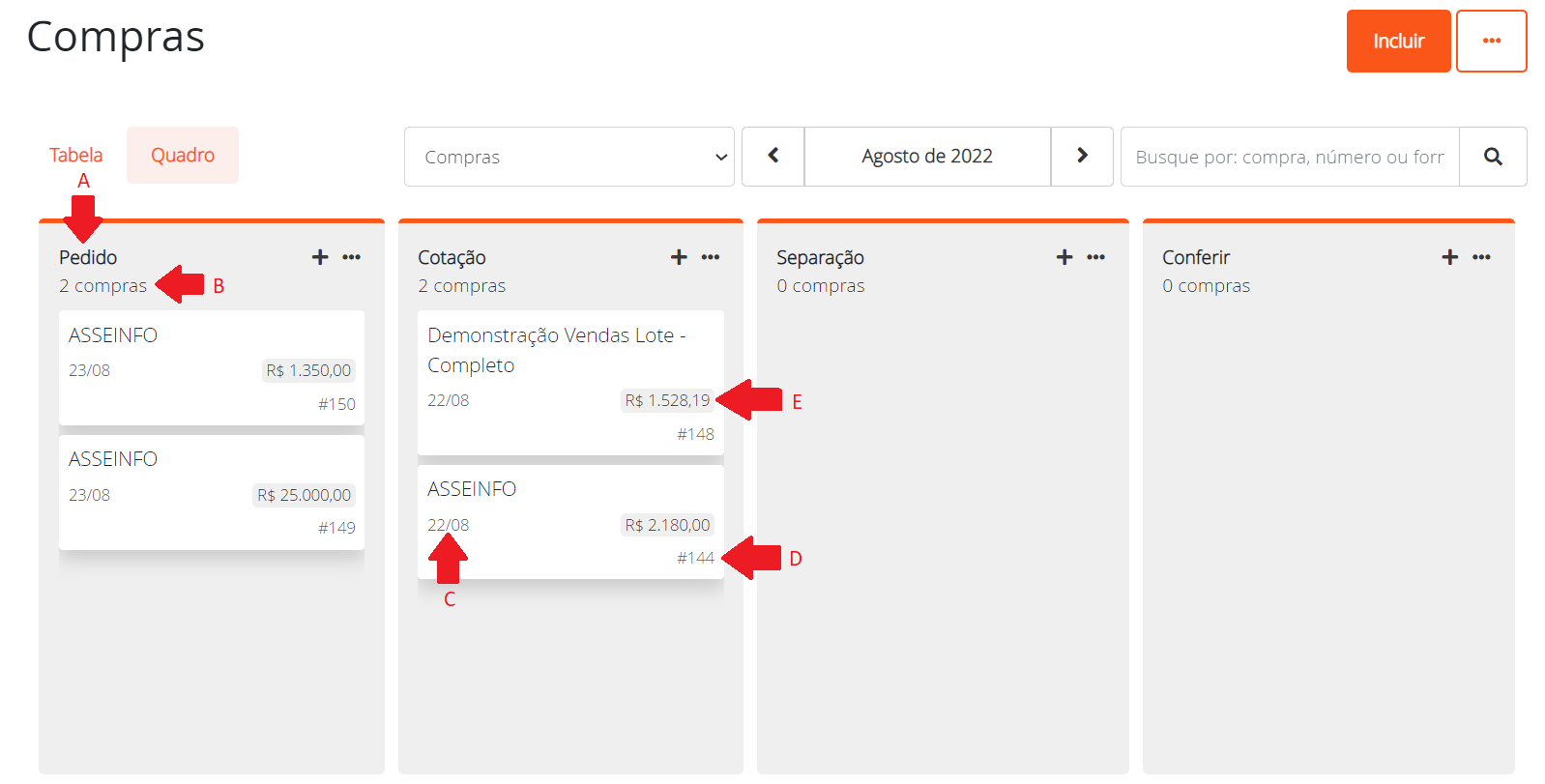Click the plus icon in Separação column

[1064, 257]
